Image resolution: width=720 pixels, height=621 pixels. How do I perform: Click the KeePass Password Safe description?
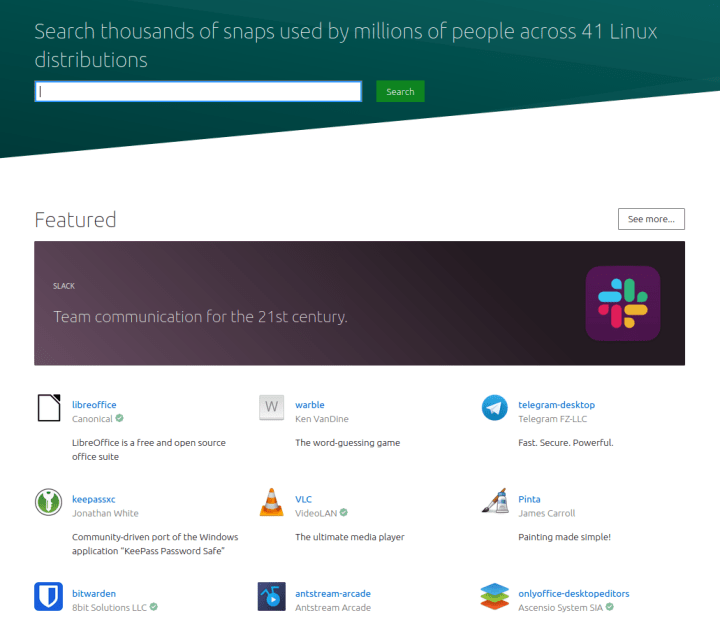(x=155, y=544)
